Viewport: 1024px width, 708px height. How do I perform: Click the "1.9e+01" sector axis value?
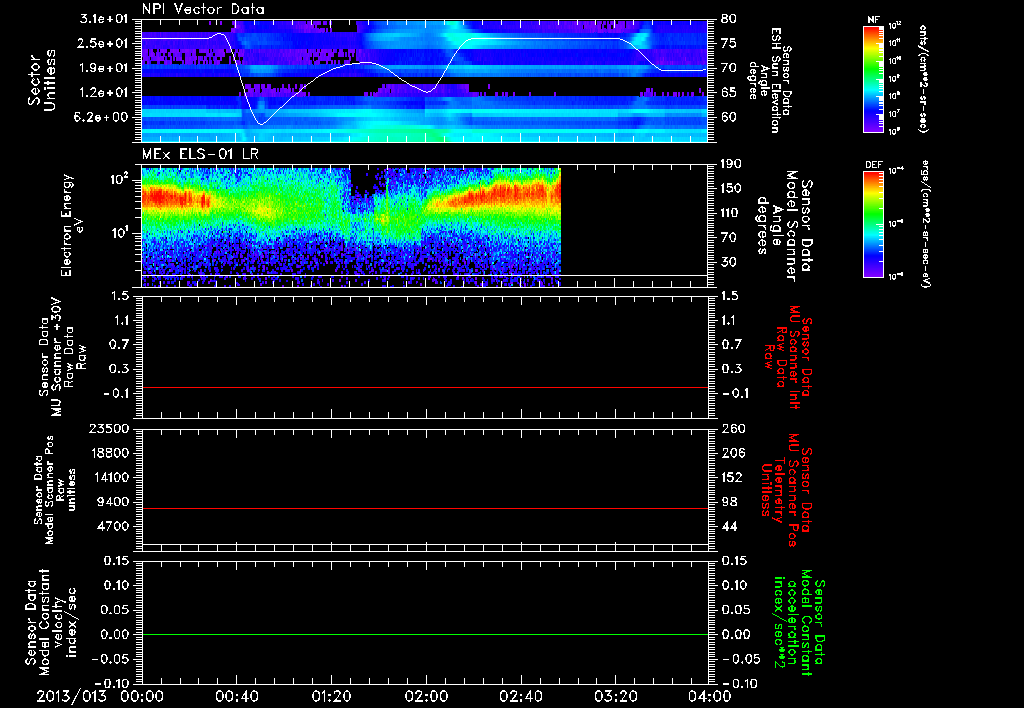[104, 68]
